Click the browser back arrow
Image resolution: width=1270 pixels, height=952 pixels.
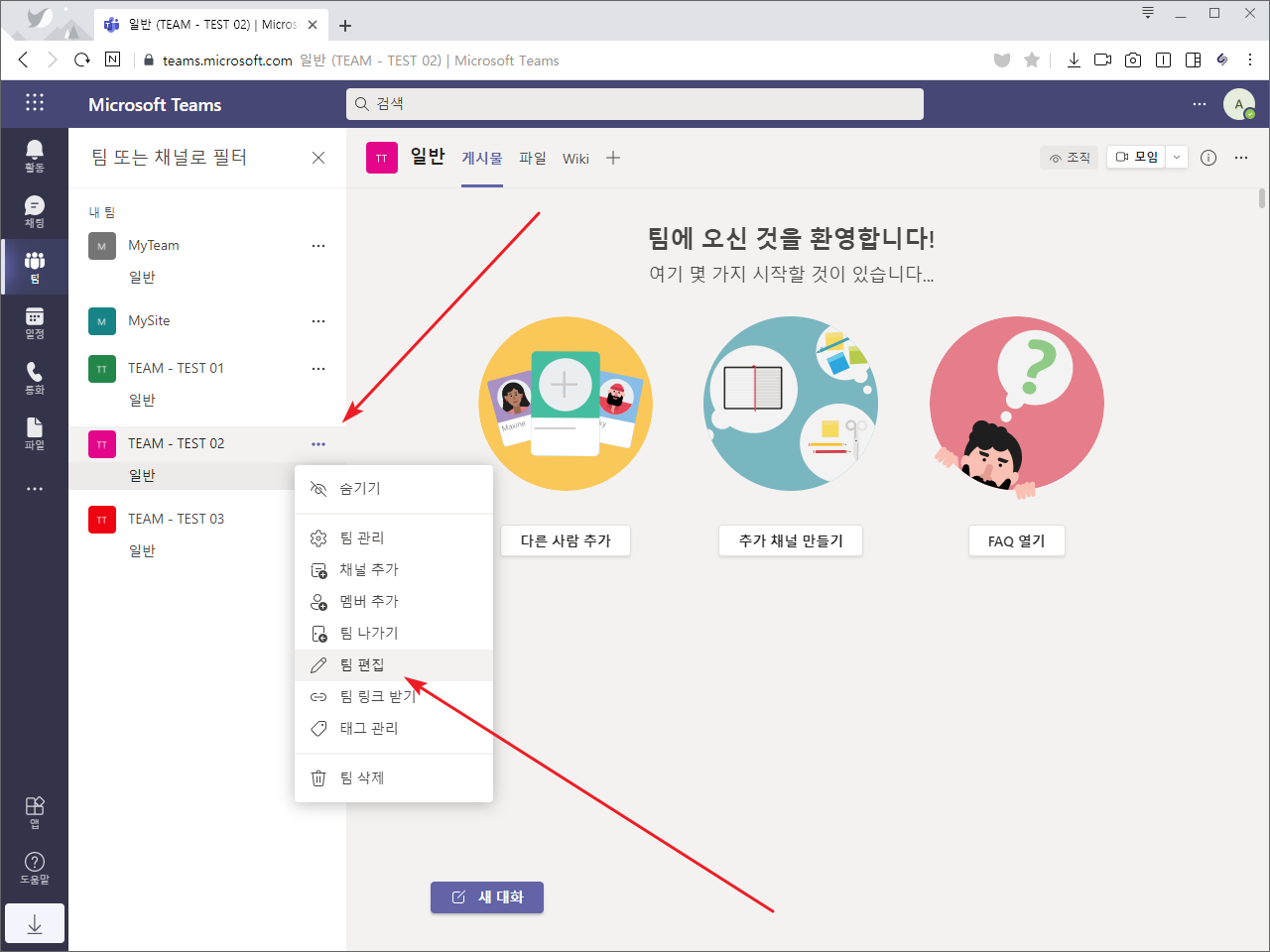point(23,59)
